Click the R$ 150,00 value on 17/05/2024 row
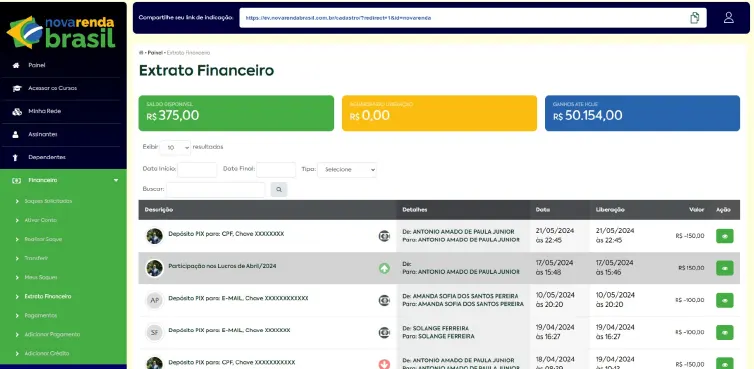754x369 pixels. pyautogui.click(x=691, y=268)
